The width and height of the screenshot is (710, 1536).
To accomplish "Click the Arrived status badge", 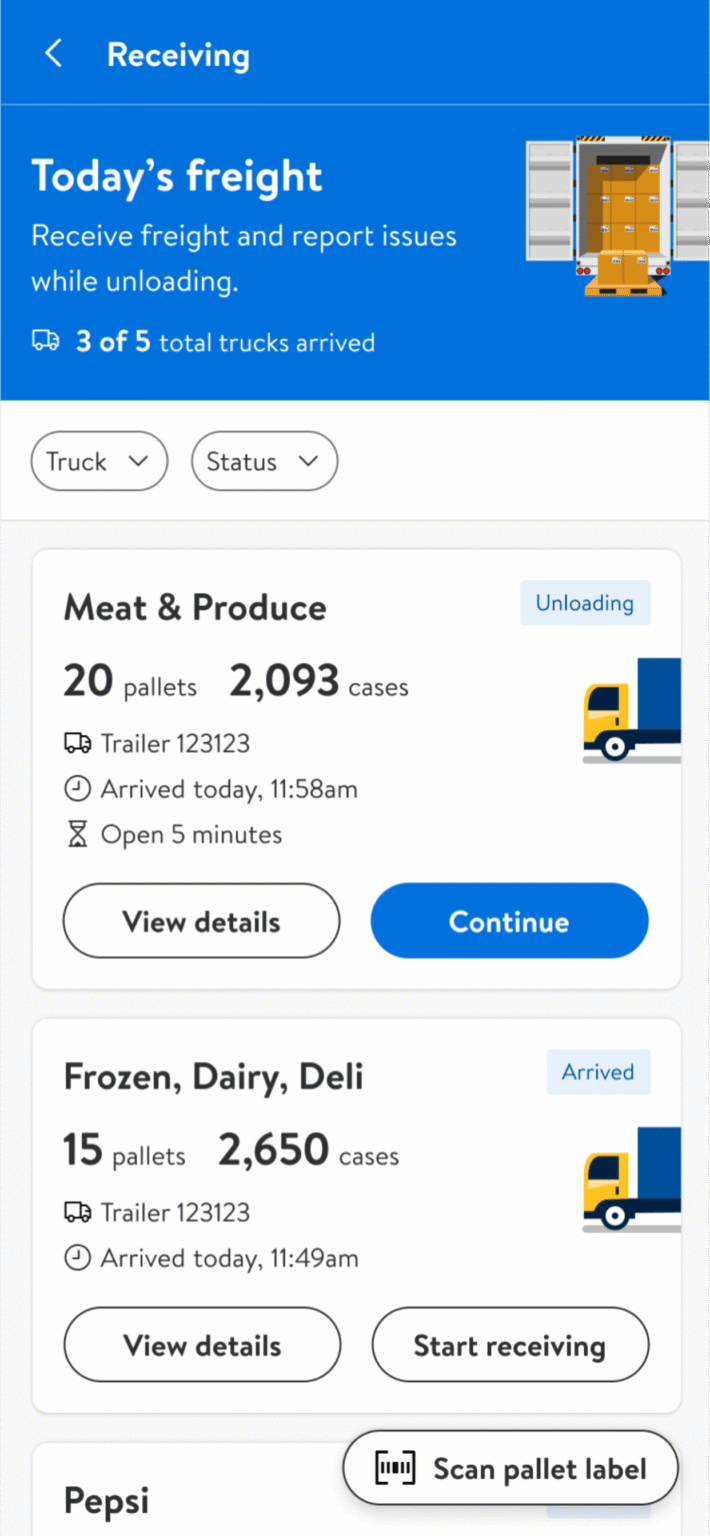I will pos(597,1072).
